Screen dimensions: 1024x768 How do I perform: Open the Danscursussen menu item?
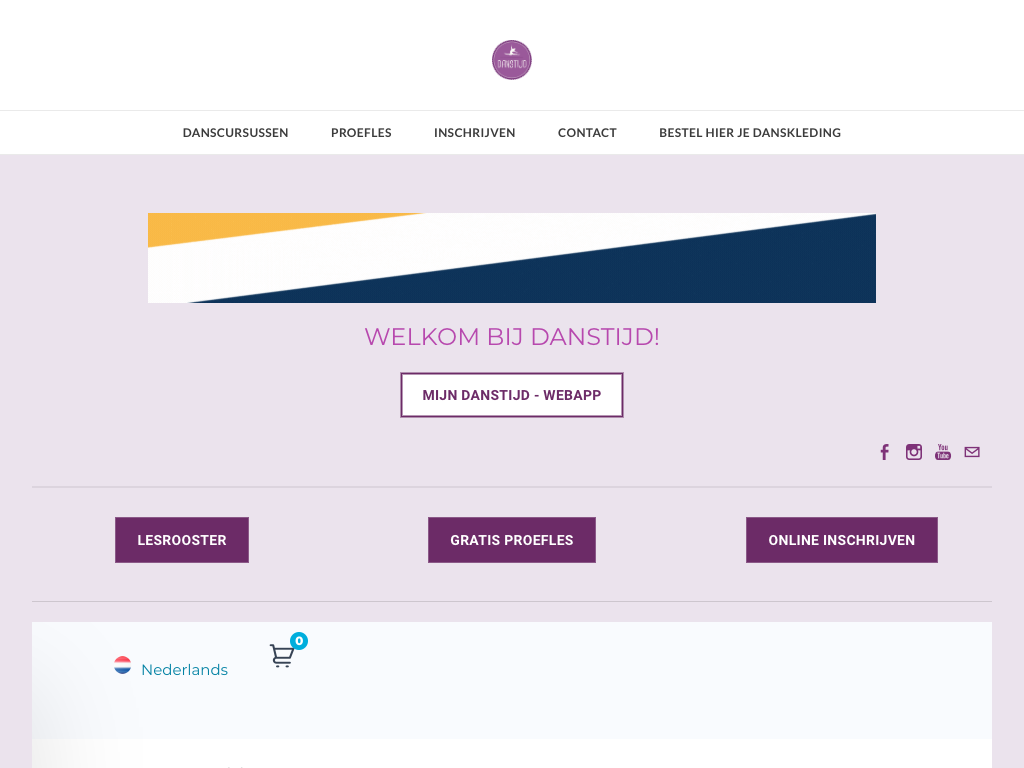pos(235,133)
